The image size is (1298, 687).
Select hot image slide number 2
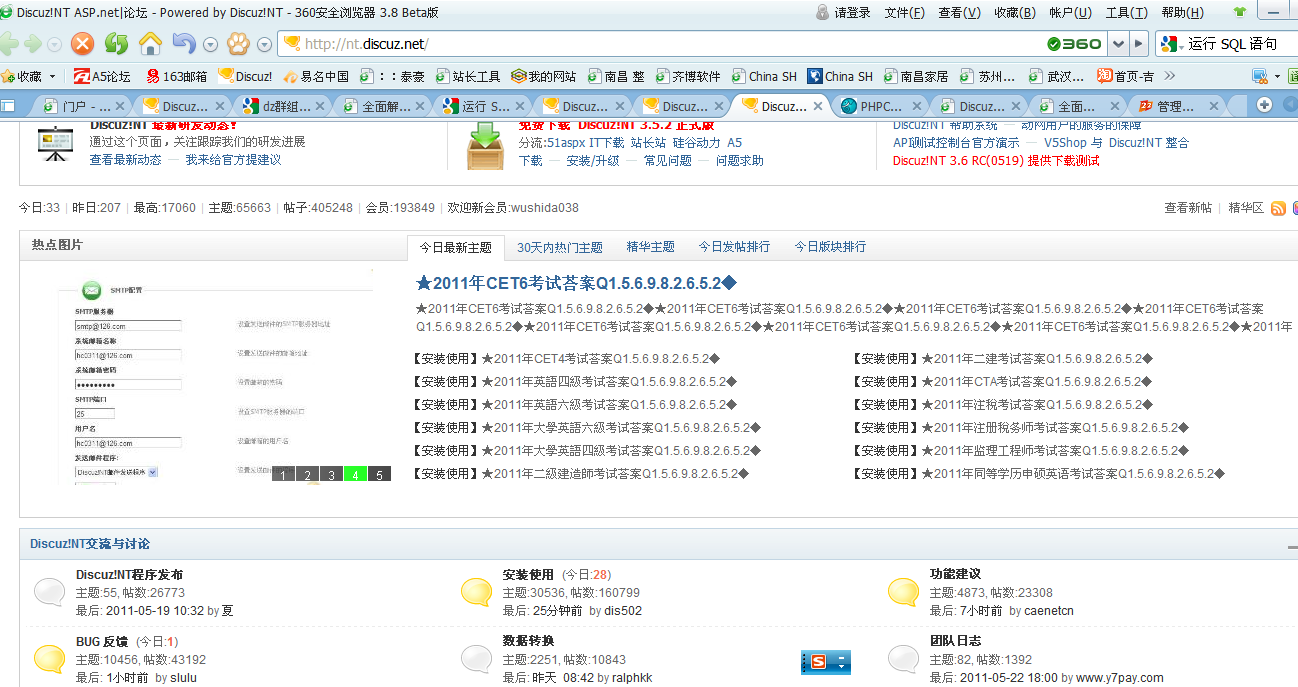pyautogui.click(x=307, y=475)
